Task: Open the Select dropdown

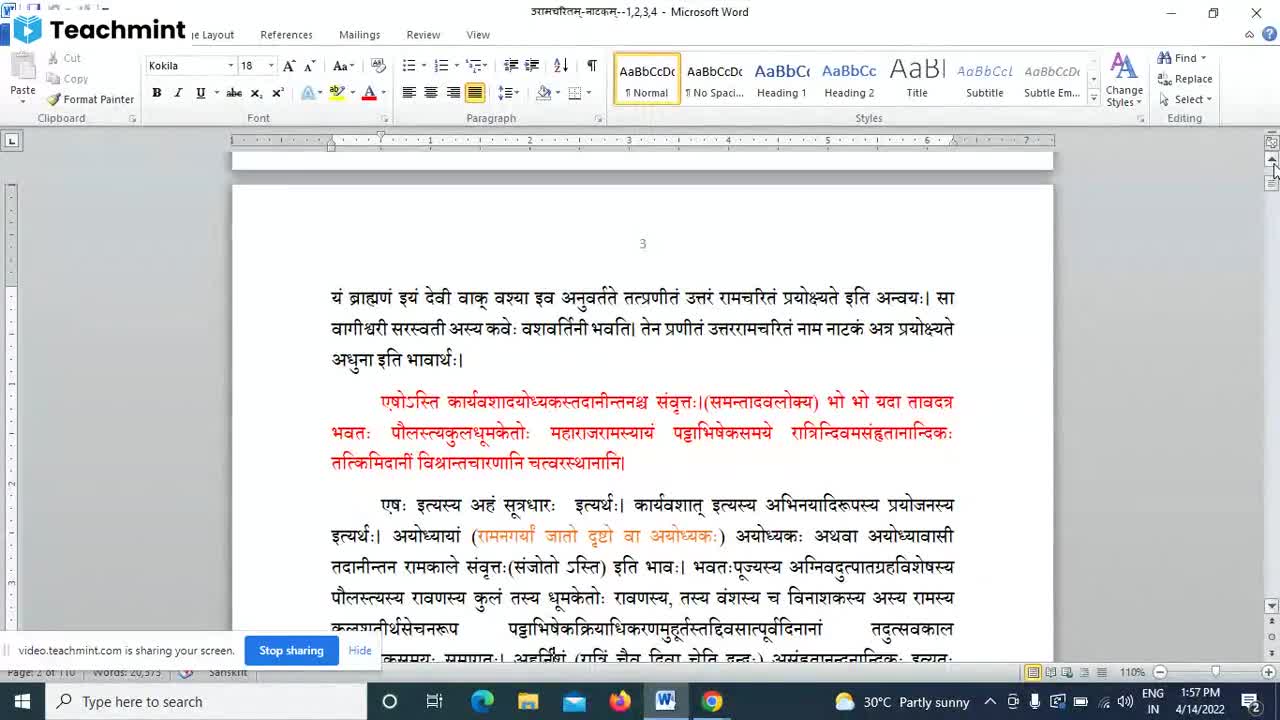Action: click(x=1186, y=99)
